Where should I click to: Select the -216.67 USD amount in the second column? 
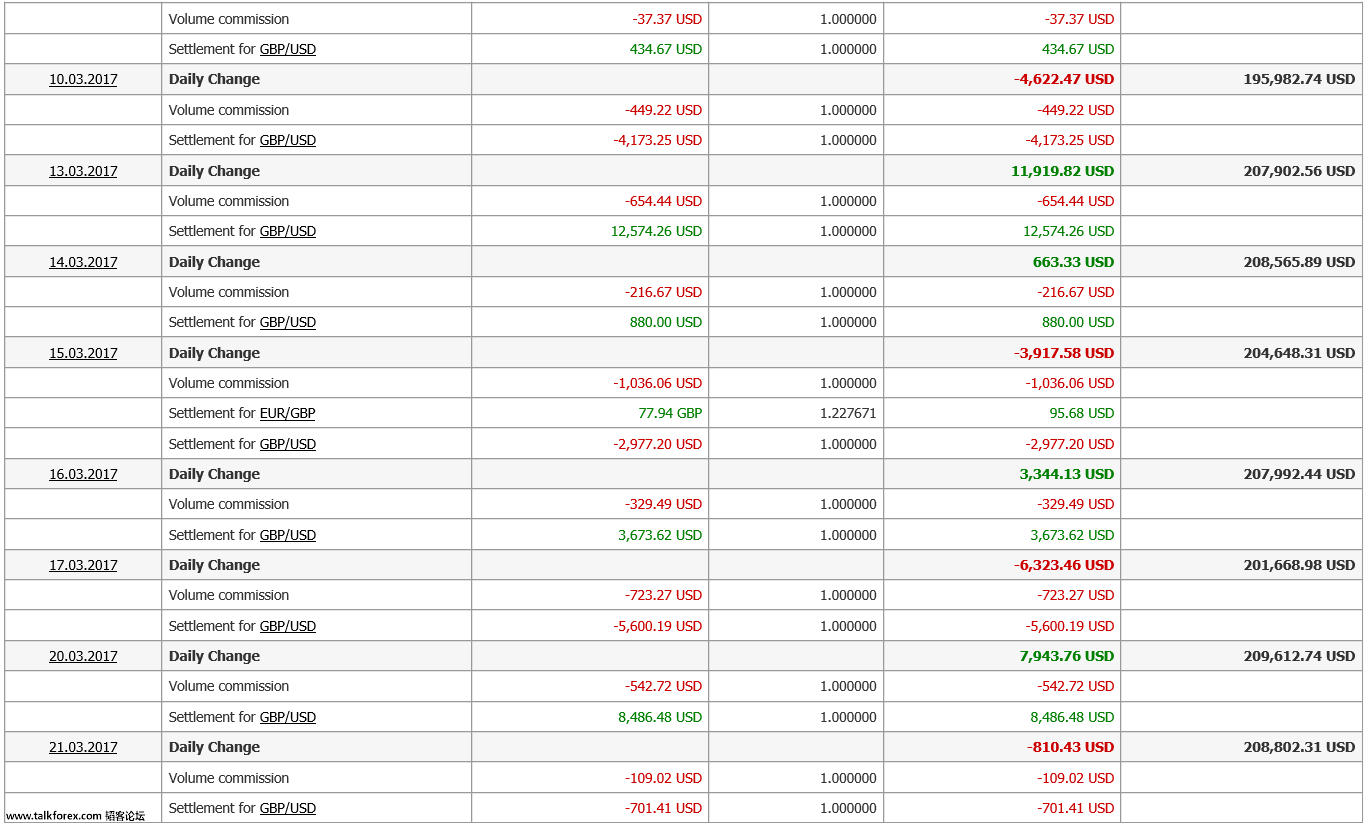pyautogui.click(x=663, y=292)
